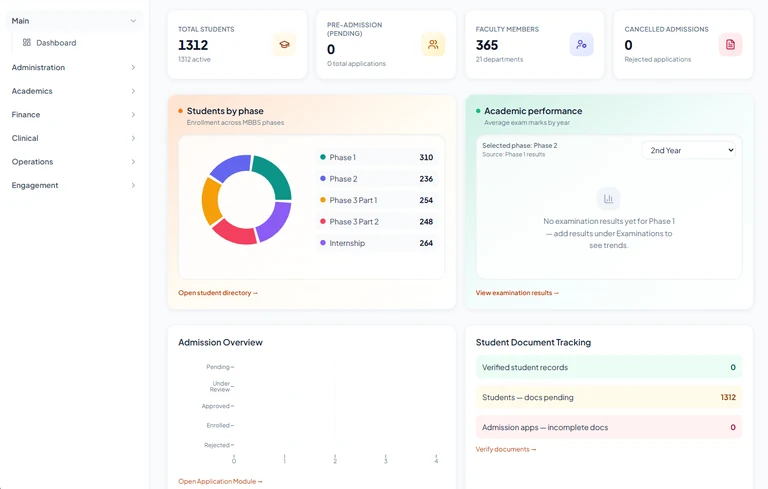Click the Admission Overview heading

(x=220, y=342)
